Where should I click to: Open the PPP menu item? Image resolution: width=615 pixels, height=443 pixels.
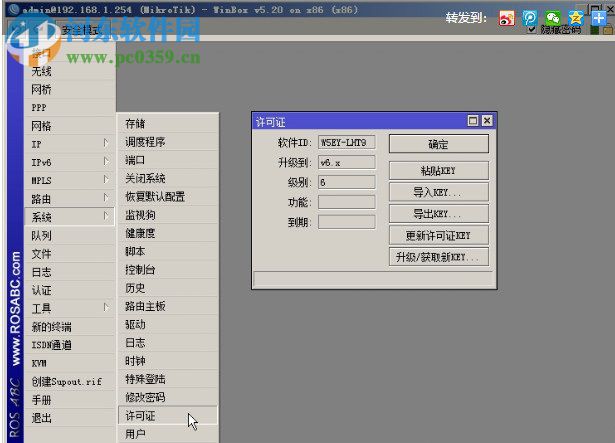(69, 108)
